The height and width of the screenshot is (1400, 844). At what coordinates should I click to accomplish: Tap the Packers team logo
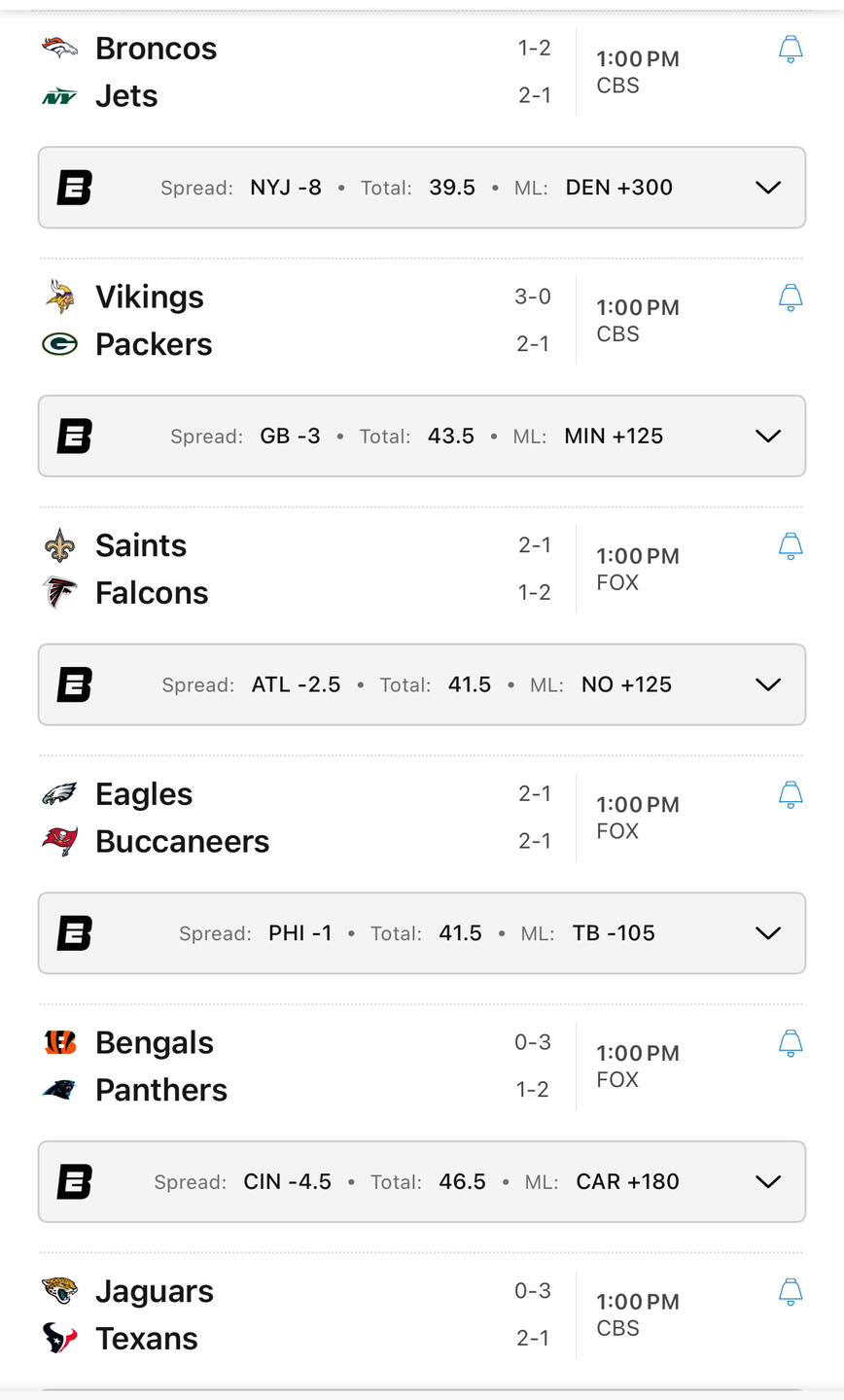pos(59,344)
